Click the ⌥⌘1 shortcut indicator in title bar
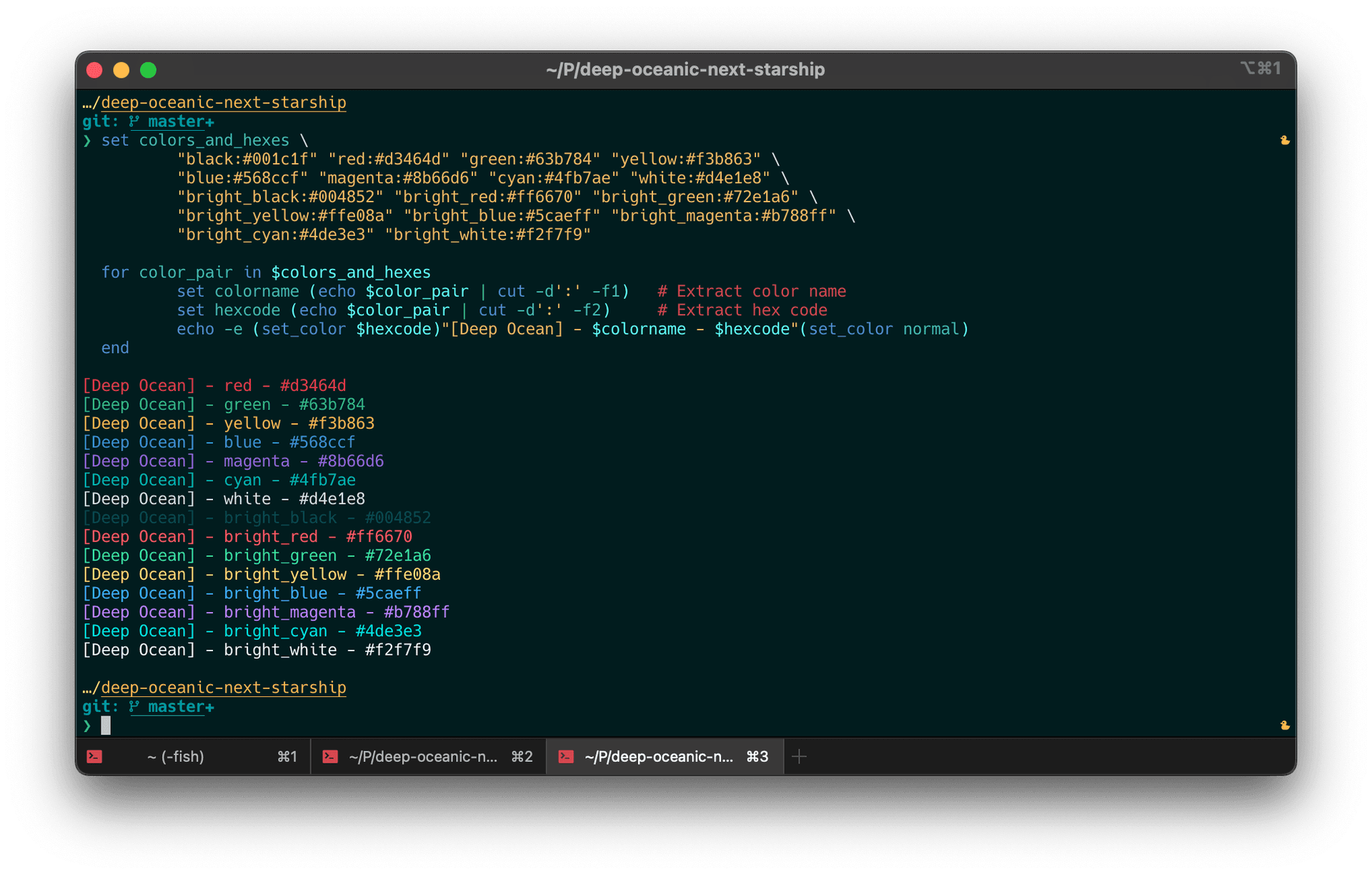Viewport: 1372px width, 875px height. 1260,68
